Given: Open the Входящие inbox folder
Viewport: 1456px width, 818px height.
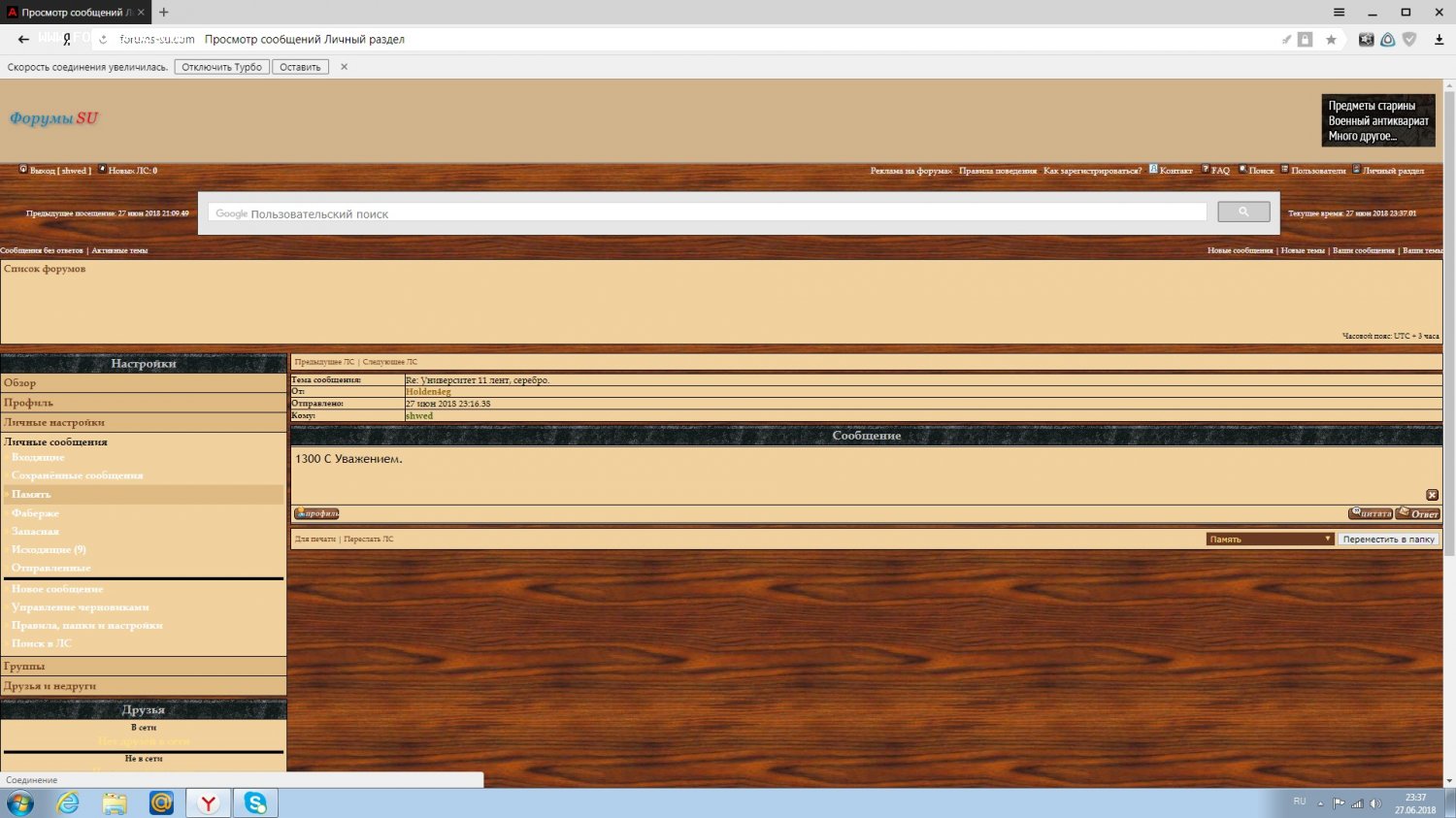Looking at the screenshot, I should [38, 457].
